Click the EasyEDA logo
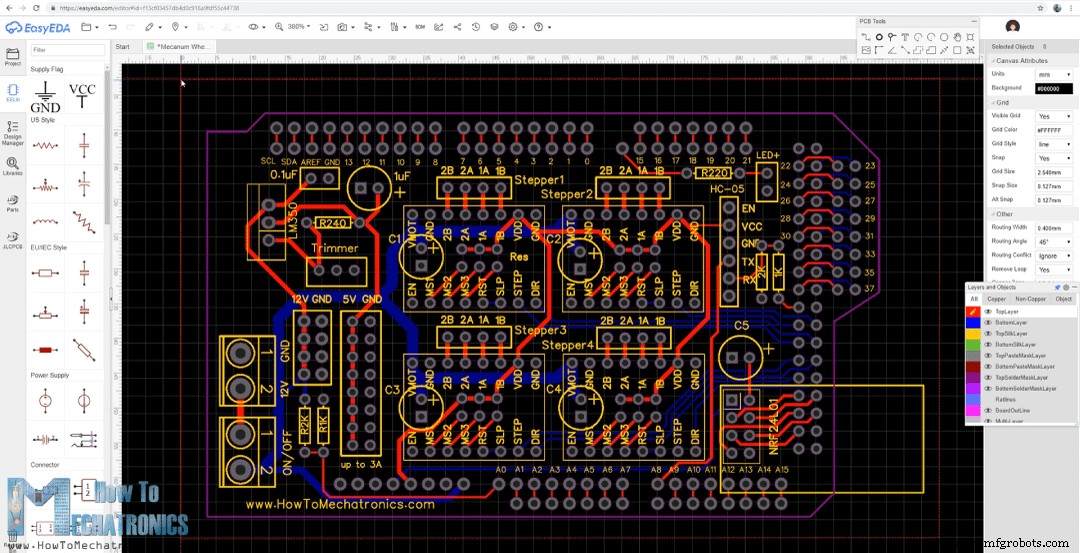Viewport: 1080px width, 553px height. tap(36, 26)
